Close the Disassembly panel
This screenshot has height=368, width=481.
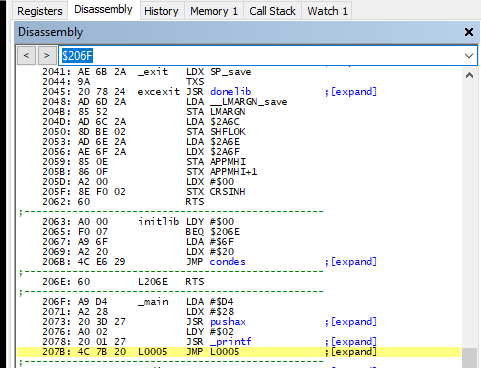[469, 32]
